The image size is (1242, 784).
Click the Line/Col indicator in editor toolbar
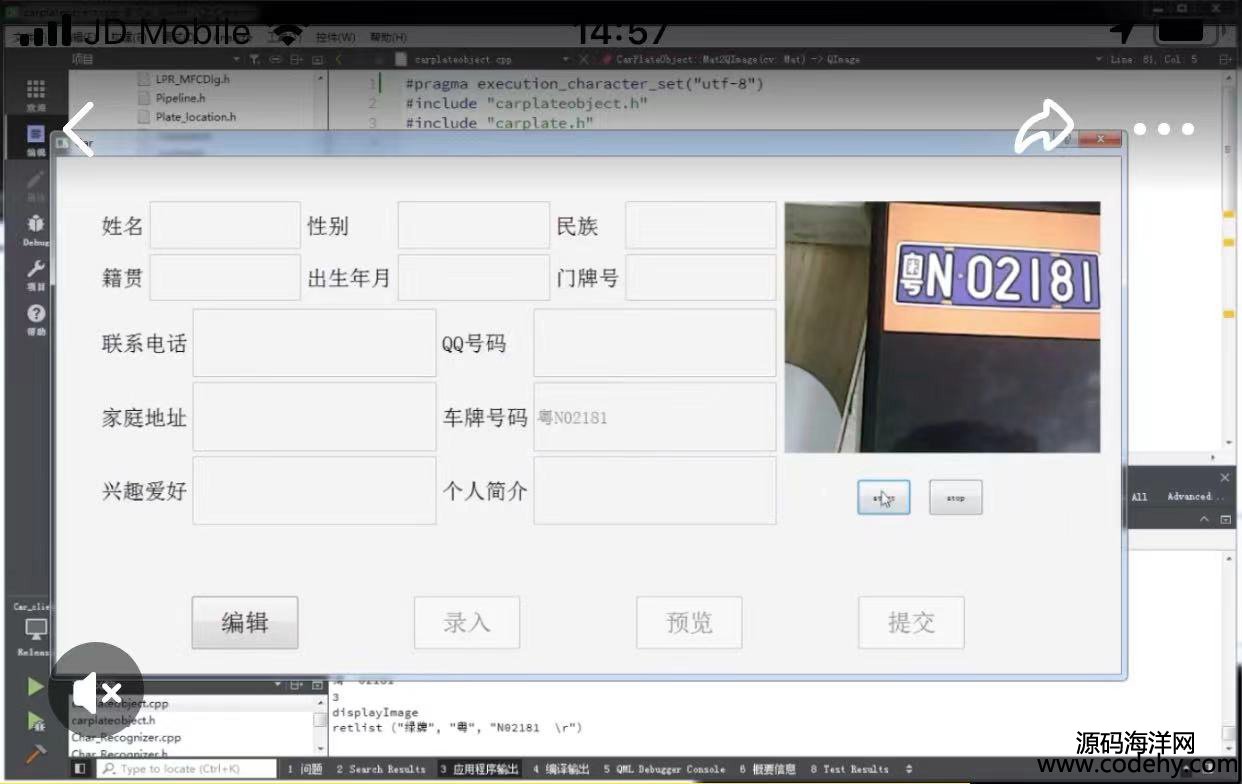coord(1155,60)
